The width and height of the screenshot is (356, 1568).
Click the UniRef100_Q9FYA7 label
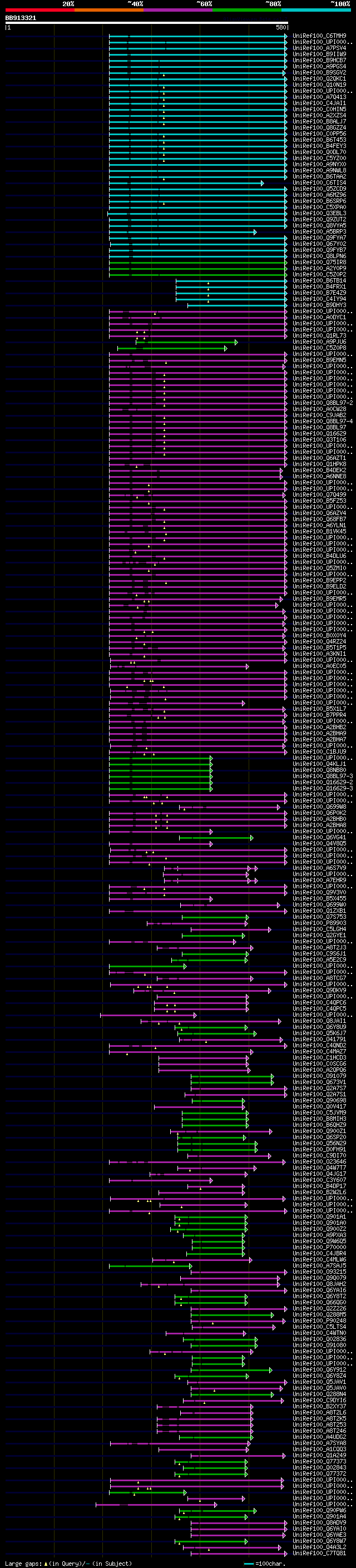pos(319,238)
